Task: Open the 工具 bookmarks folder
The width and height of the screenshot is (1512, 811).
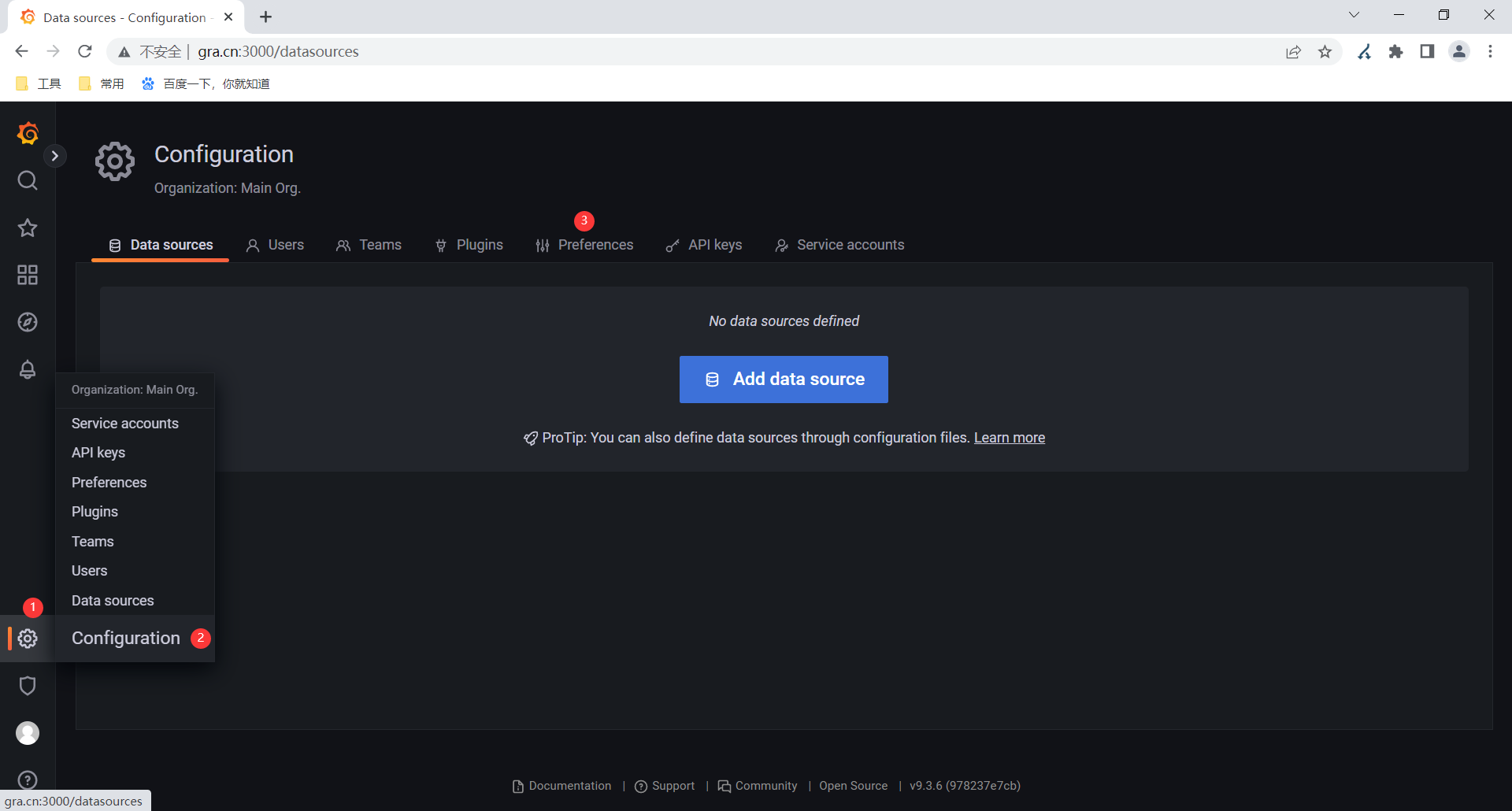Action: pos(39,83)
